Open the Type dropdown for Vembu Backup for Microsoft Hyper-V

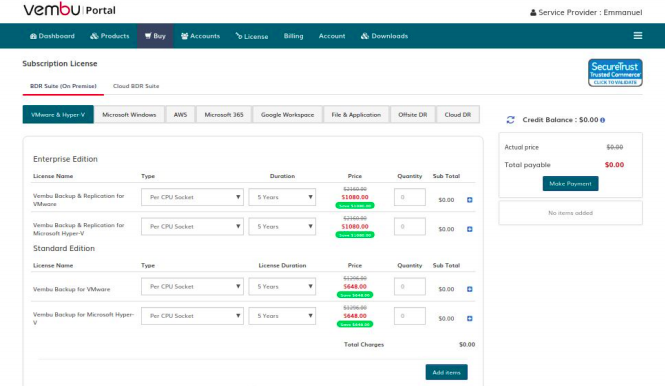click(x=193, y=316)
